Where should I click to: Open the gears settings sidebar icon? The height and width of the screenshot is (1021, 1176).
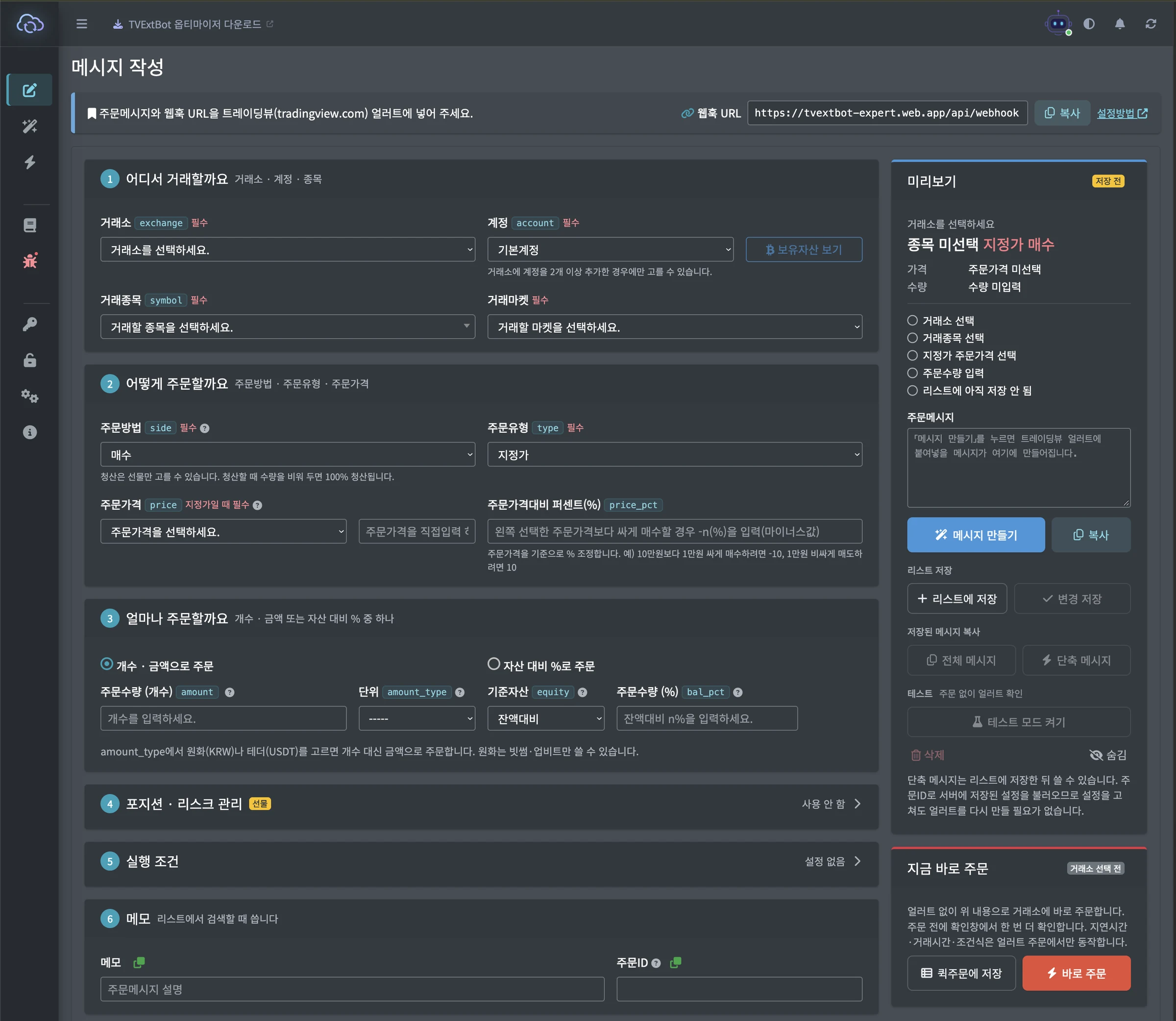pos(29,396)
